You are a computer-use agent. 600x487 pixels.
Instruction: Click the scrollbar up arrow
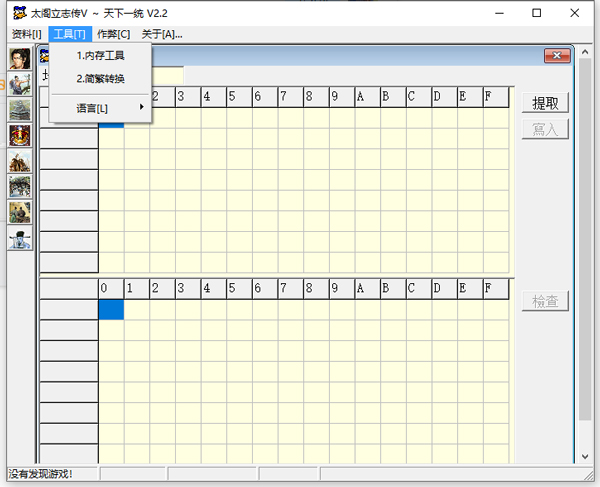(585, 52)
